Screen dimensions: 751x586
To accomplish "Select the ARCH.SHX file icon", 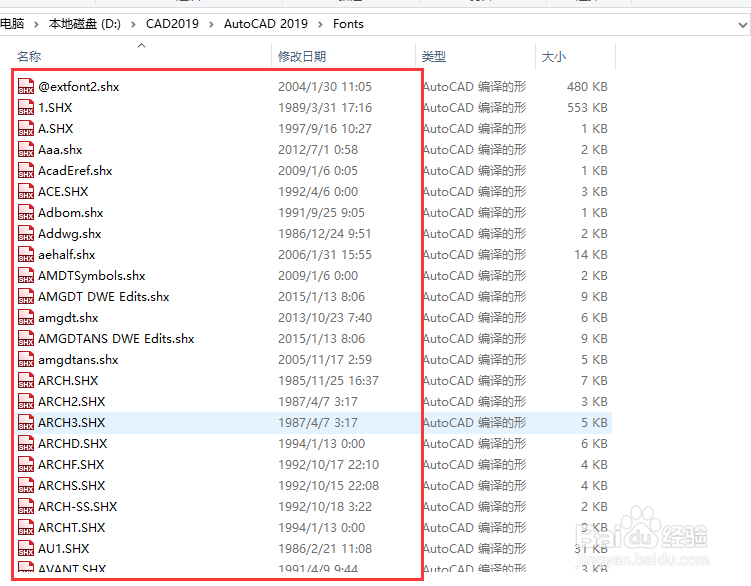I will coord(26,380).
